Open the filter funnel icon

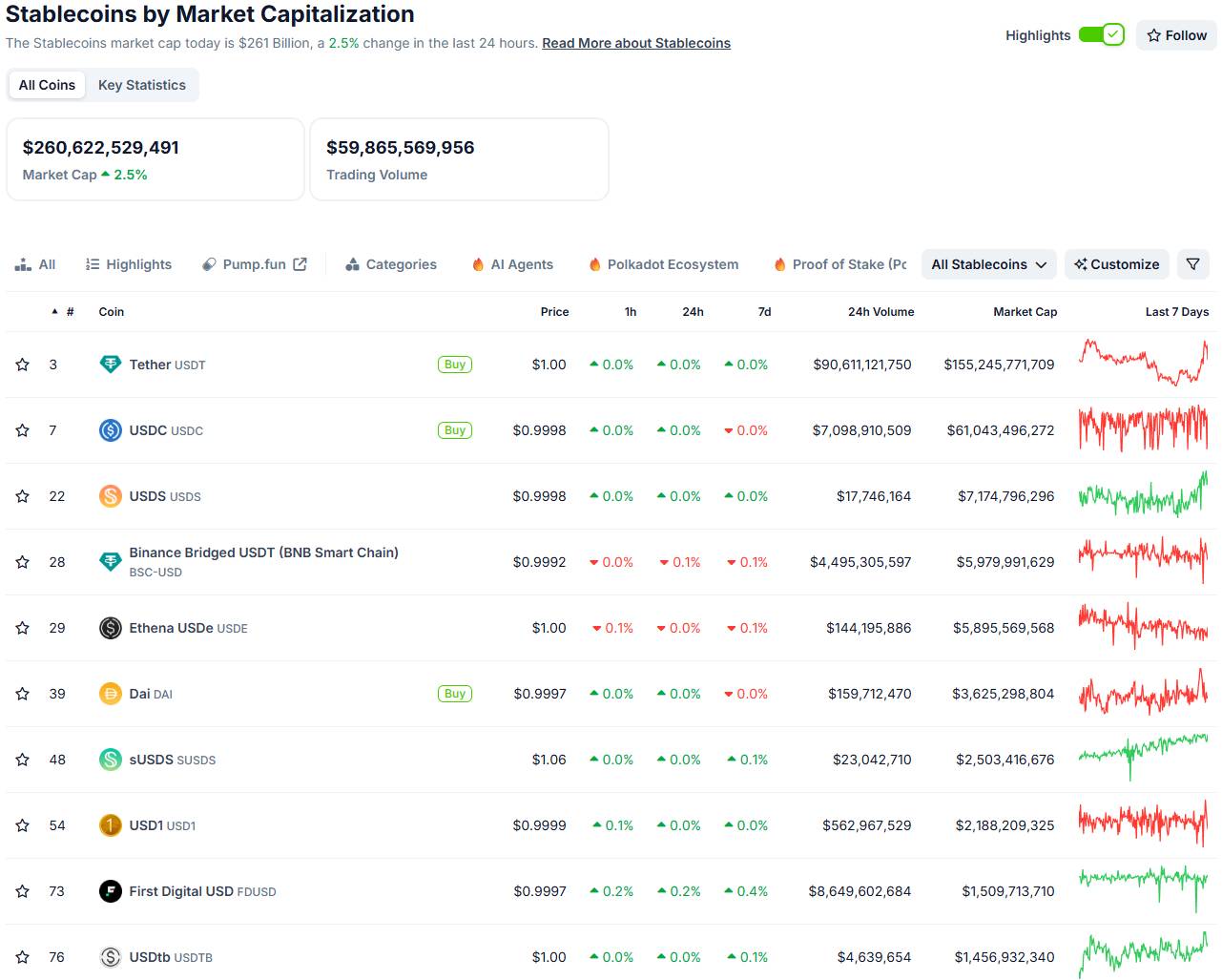click(1193, 264)
